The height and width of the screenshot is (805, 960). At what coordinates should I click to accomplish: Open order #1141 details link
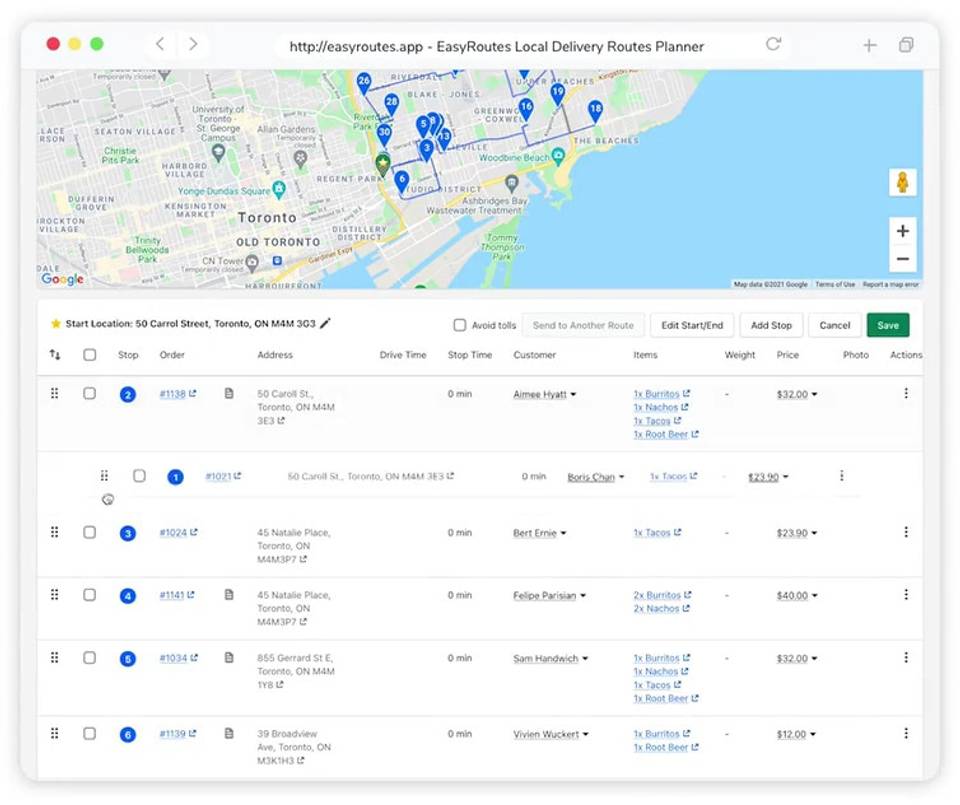pyautogui.click(x=176, y=595)
